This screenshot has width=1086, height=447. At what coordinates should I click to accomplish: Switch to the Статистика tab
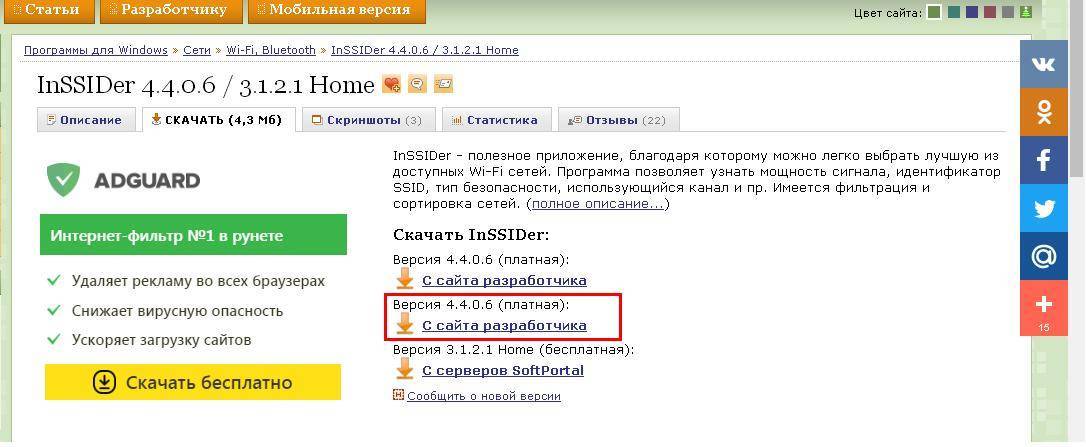point(497,120)
